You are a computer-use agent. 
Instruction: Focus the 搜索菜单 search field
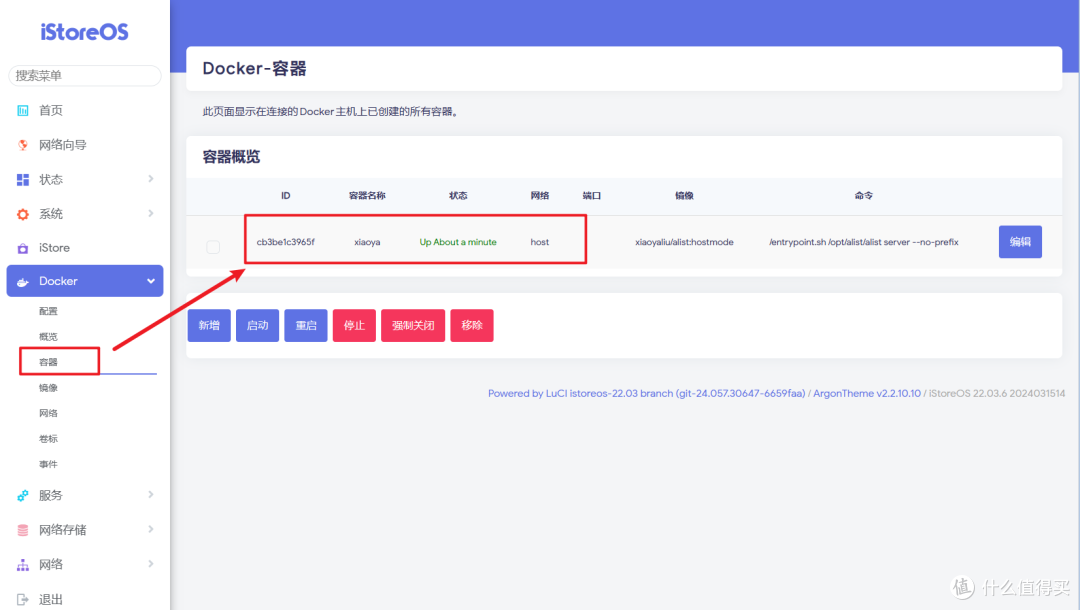(x=85, y=76)
